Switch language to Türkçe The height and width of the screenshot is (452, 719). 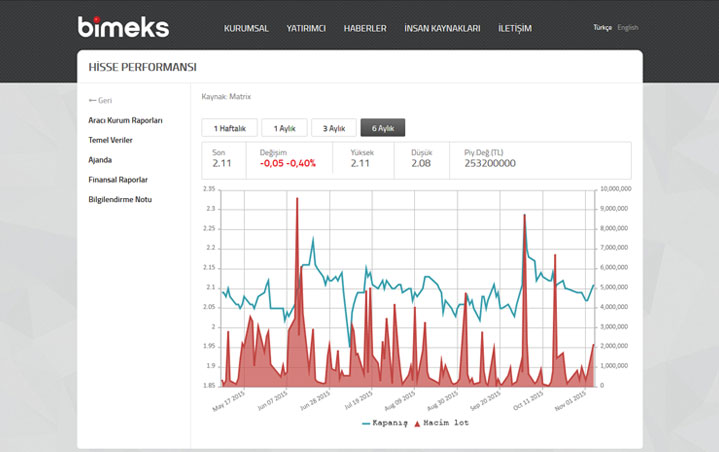point(603,28)
